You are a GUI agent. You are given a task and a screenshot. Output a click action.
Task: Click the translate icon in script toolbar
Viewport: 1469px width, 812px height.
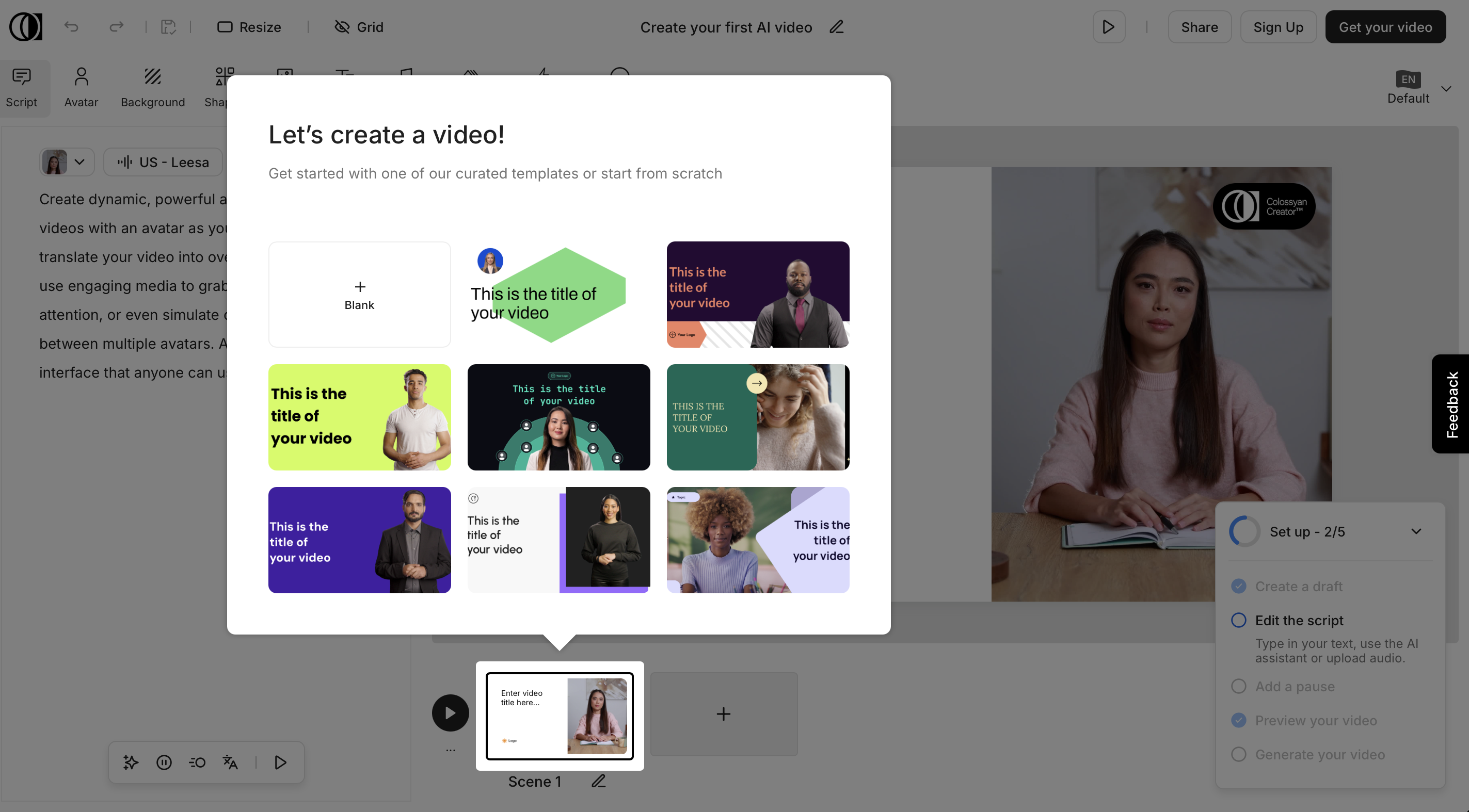[230, 762]
